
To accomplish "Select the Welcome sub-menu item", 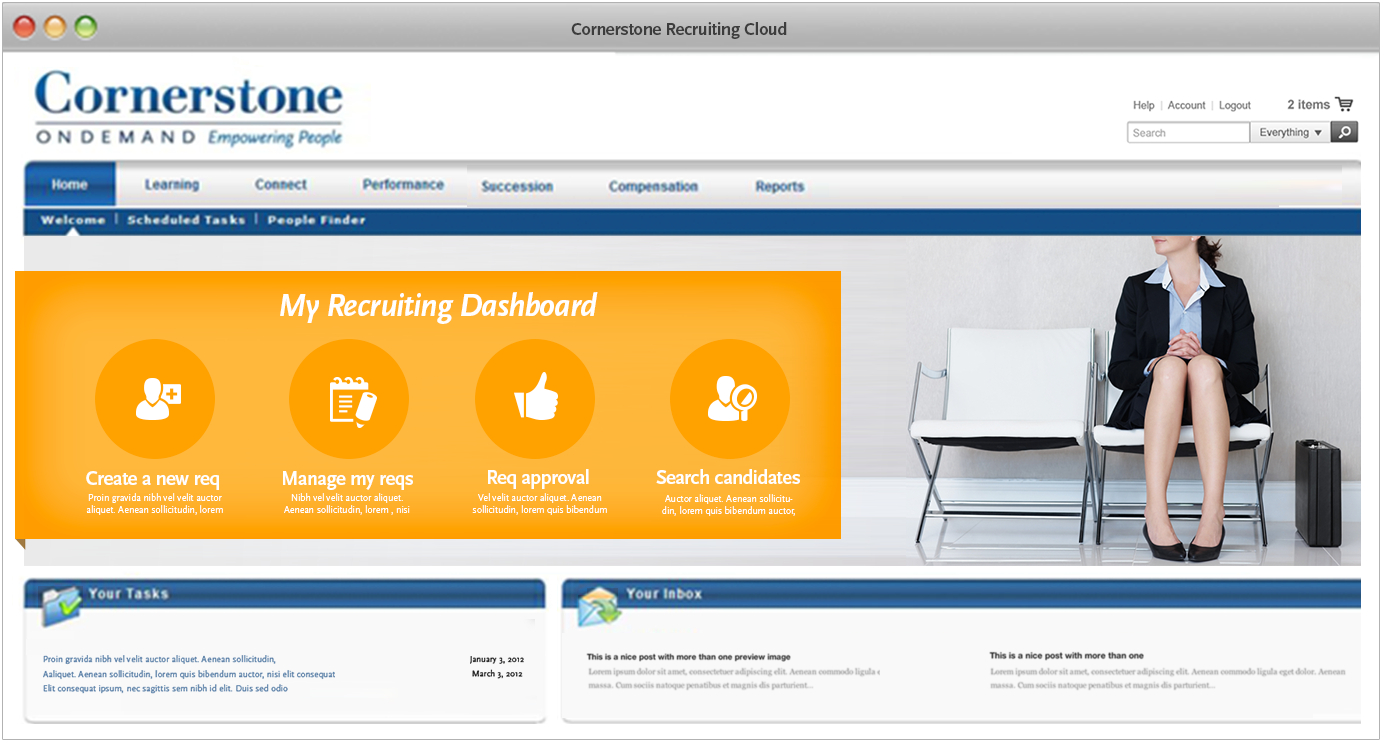I will (x=73, y=220).
